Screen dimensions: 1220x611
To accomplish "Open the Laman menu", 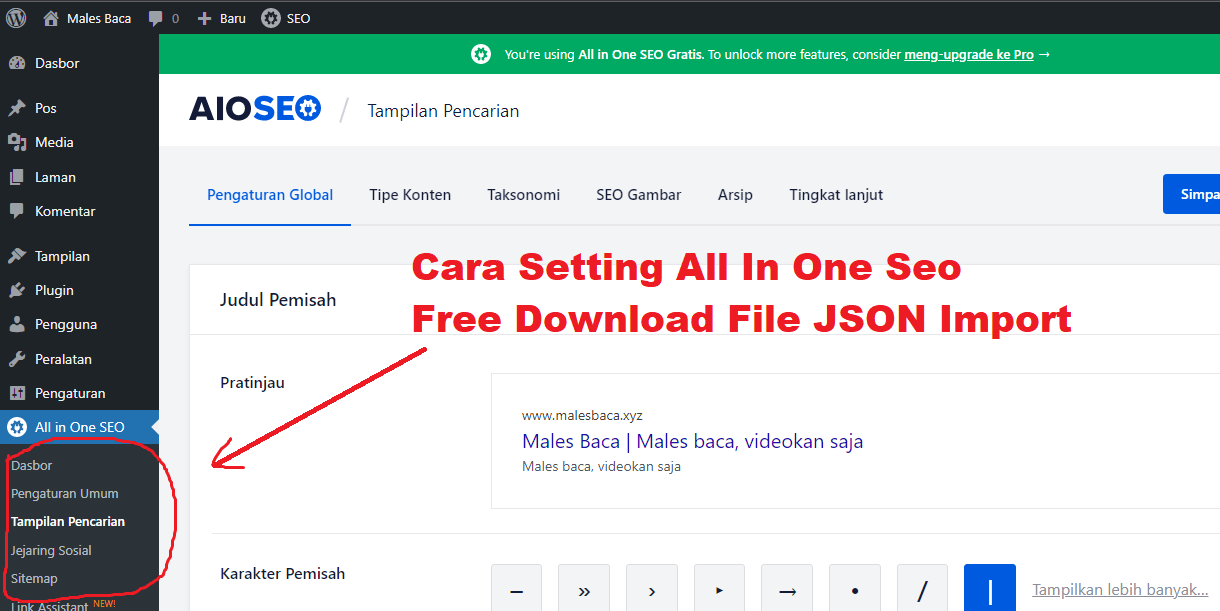I will click(79, 177).
